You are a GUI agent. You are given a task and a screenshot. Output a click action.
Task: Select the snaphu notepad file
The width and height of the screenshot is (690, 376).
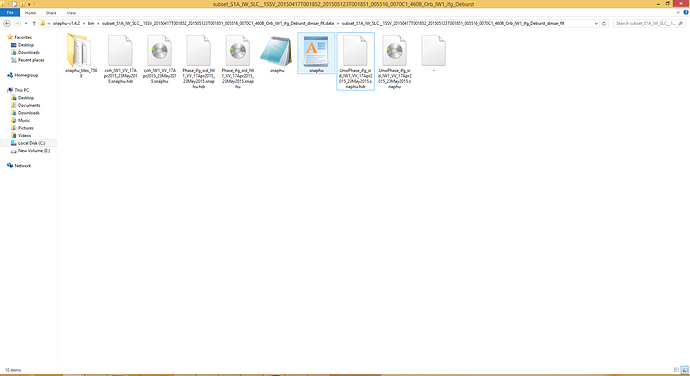[x=277, y=54]
